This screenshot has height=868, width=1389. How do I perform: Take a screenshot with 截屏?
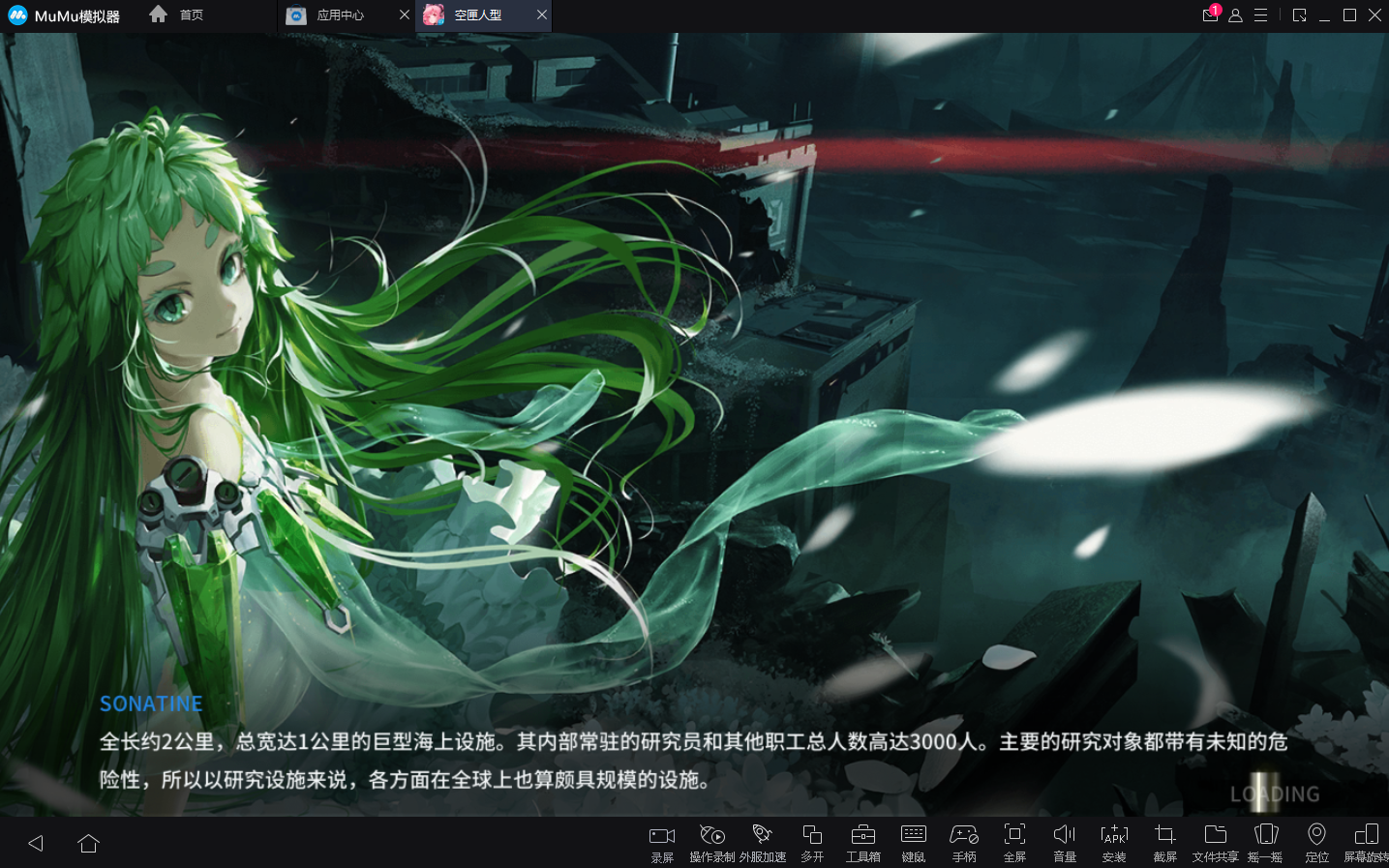pos(1165,843)
